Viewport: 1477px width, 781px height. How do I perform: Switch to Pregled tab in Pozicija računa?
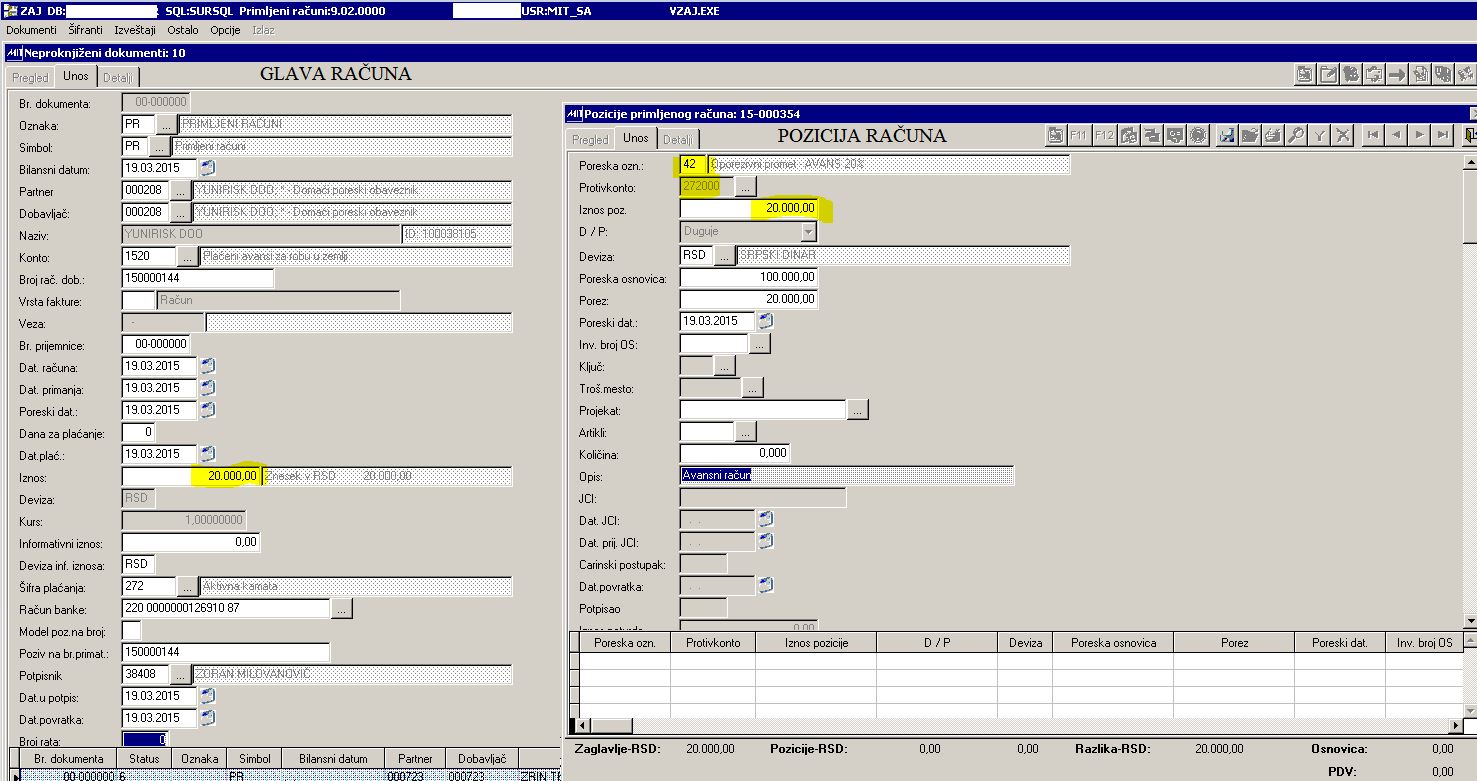590,140
